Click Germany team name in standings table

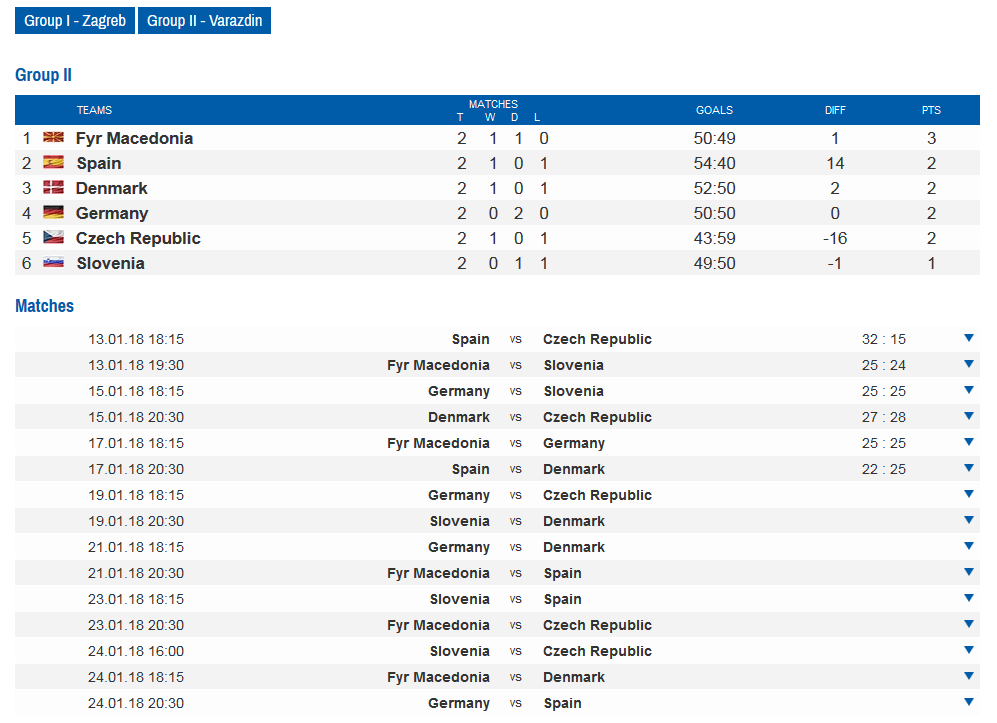112,213
